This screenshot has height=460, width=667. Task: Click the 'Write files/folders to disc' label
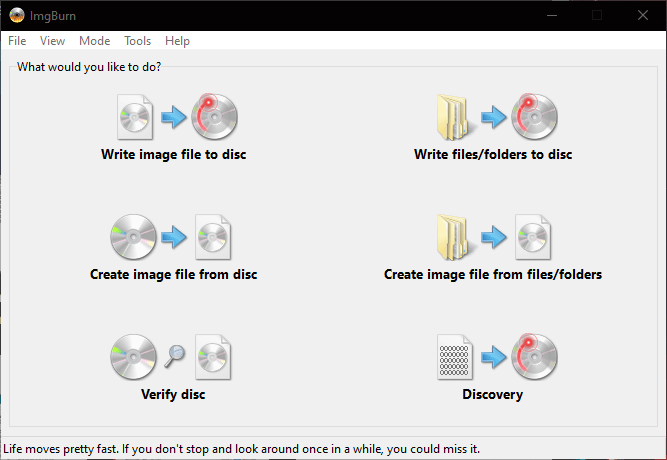pyautogui.click(x=493, y=154)
